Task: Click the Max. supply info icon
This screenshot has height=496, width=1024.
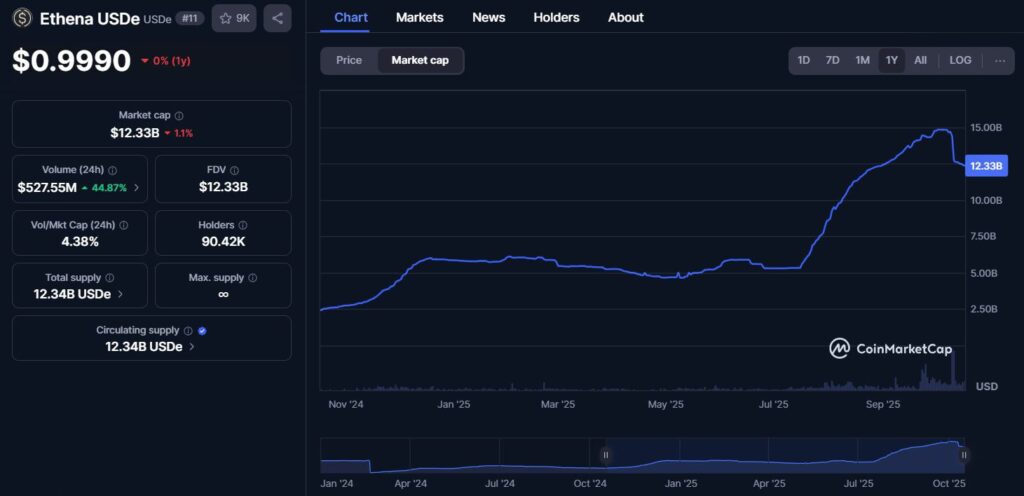Action: point(252,278)
